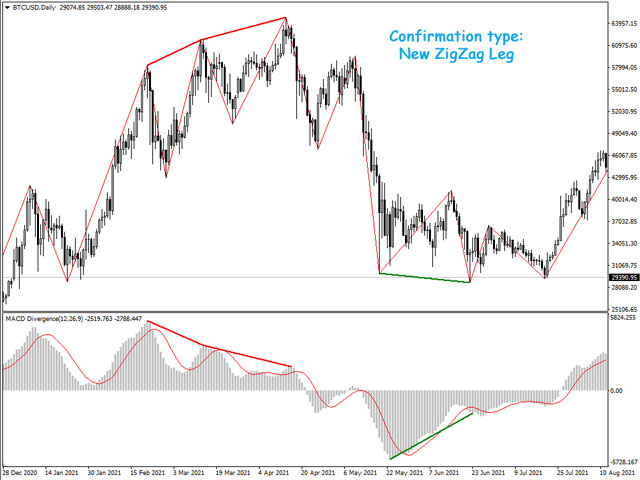
Task: Select the MACD -5728.167 scale label
Action: (624, 462)
